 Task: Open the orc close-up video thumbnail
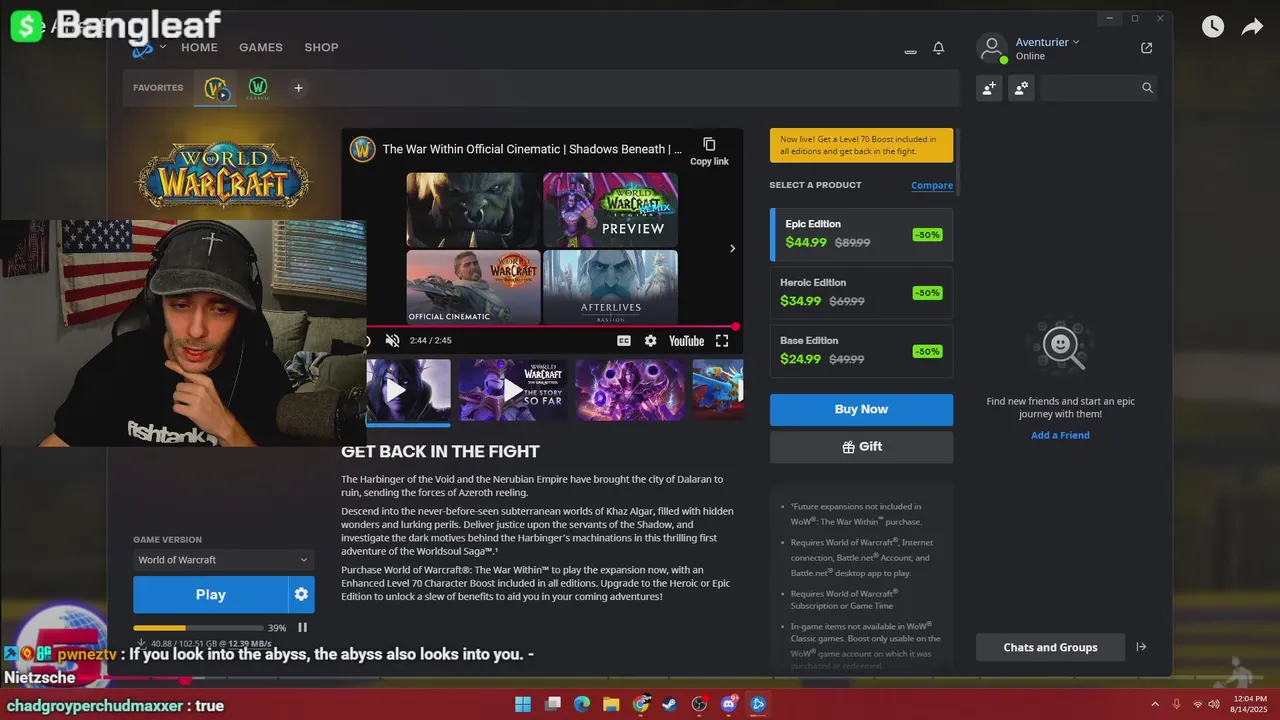(473, 210)
